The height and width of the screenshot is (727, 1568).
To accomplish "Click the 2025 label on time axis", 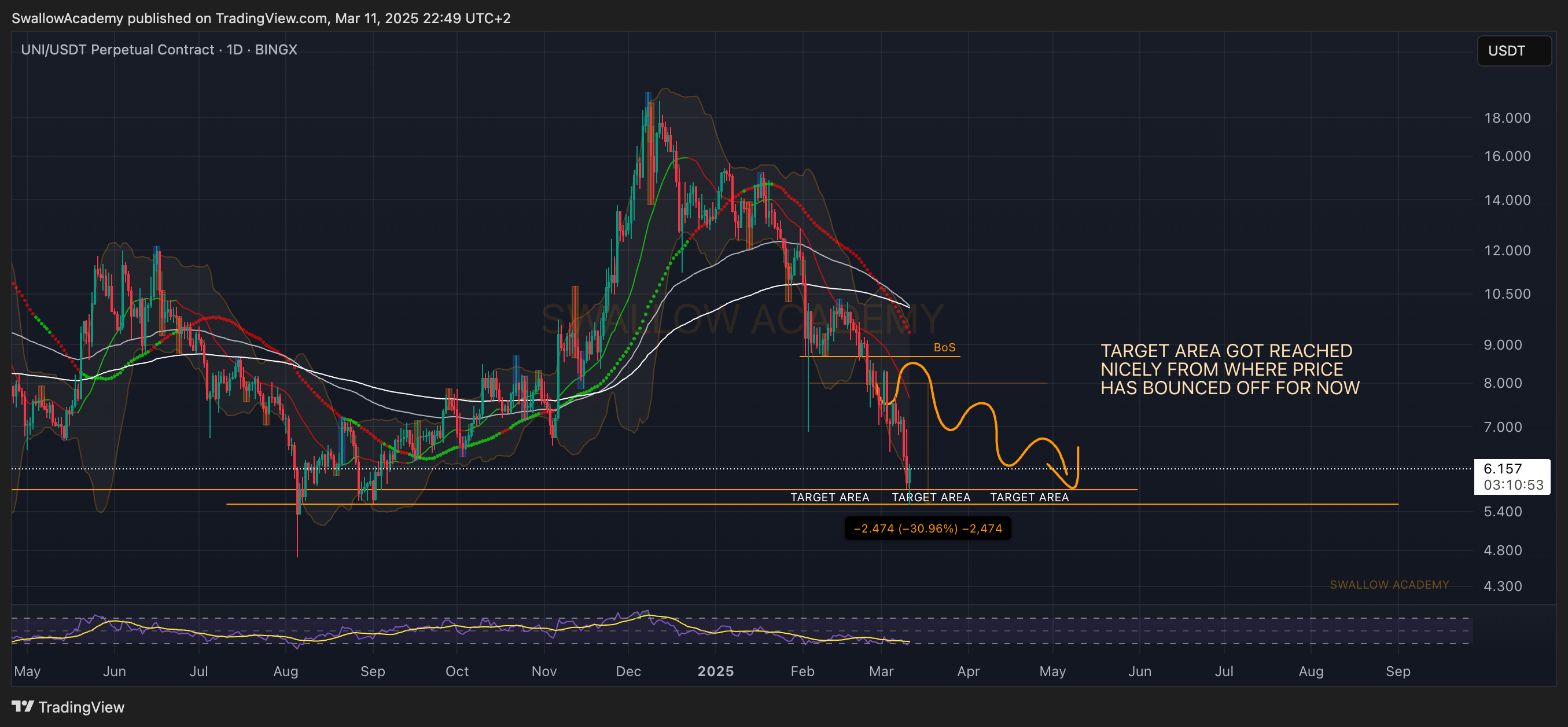I will 715,671.
